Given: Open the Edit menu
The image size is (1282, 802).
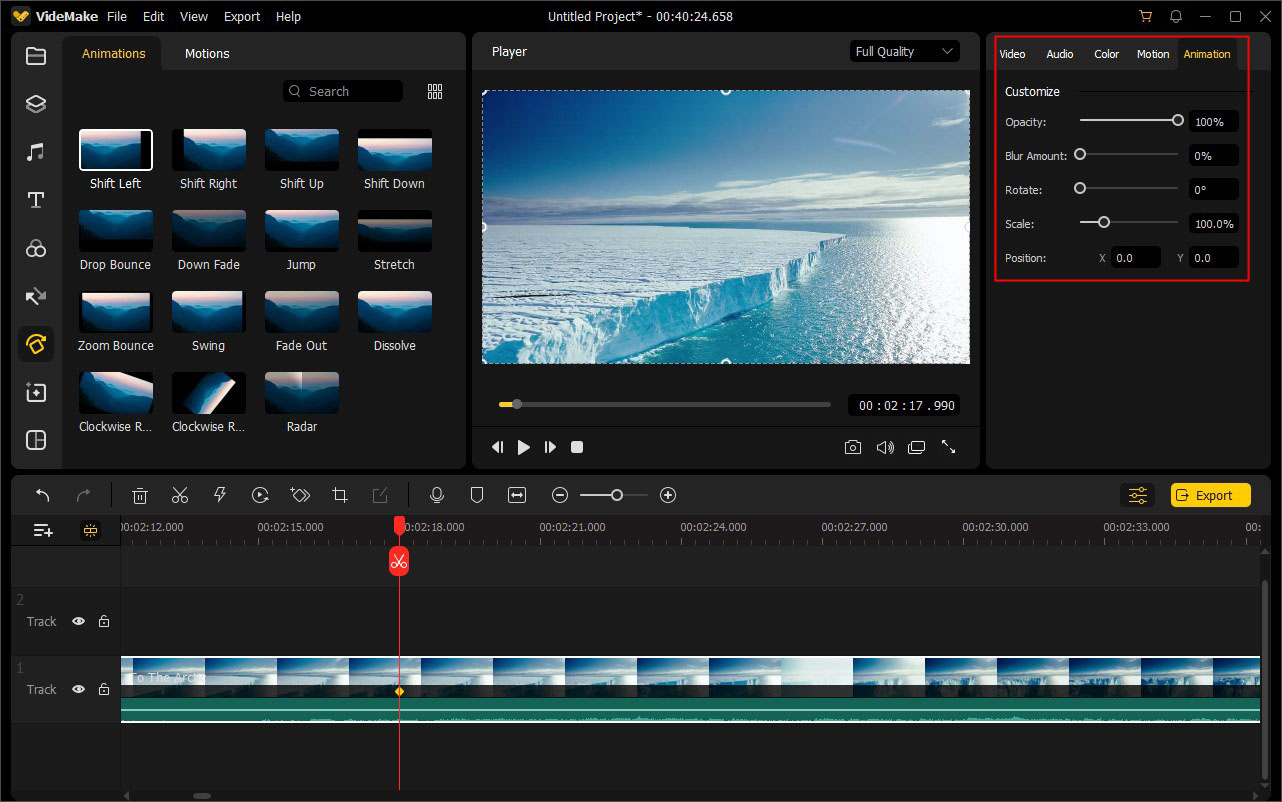Looking at the screenshot, I should [153, 16].
